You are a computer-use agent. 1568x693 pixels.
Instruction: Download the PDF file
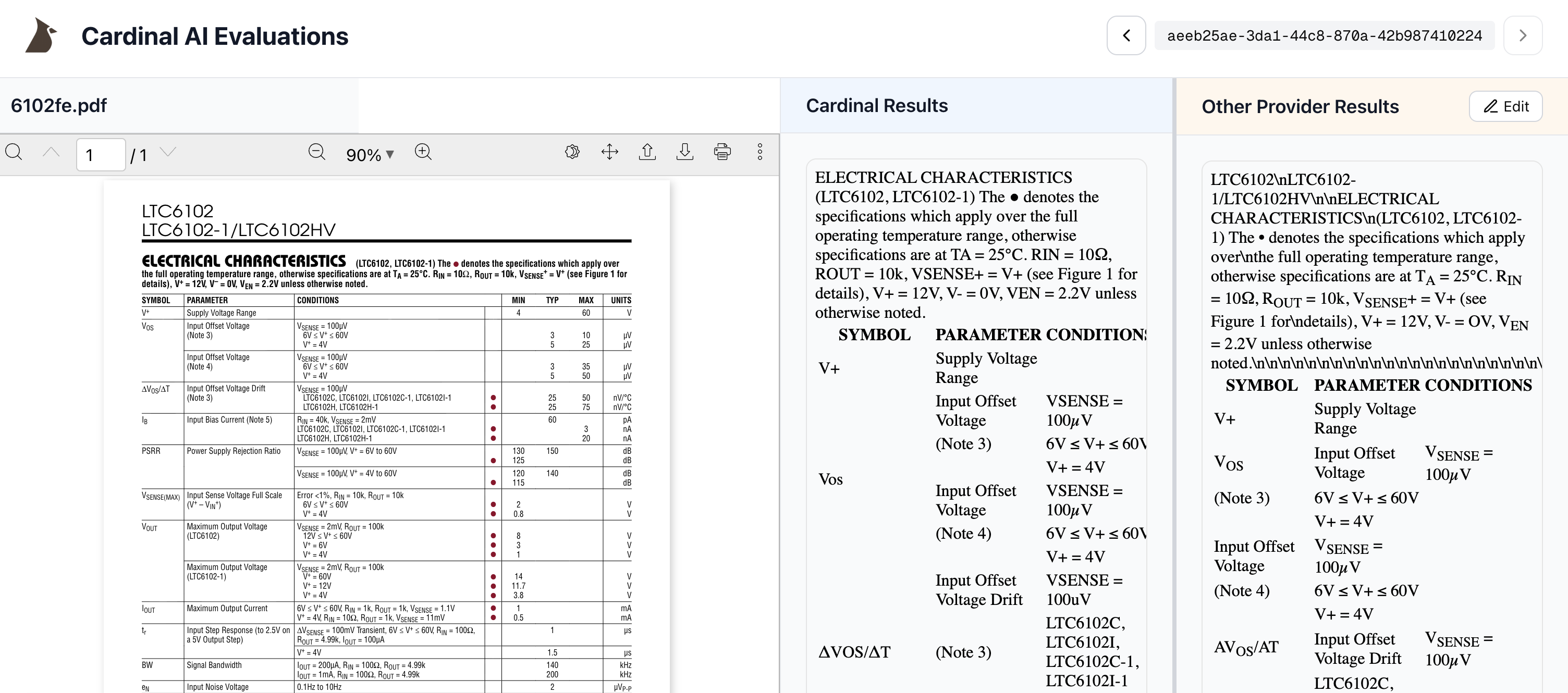(685, 152)
